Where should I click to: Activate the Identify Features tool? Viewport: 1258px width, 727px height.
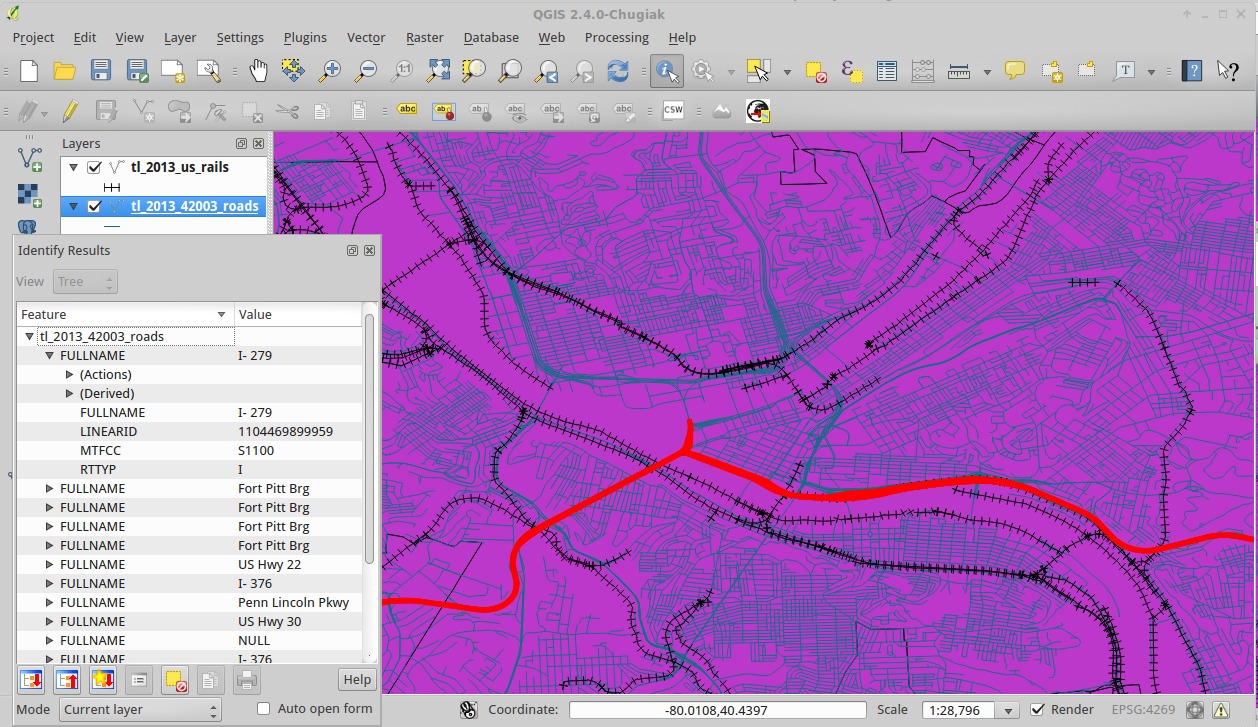tap(666, 71)
